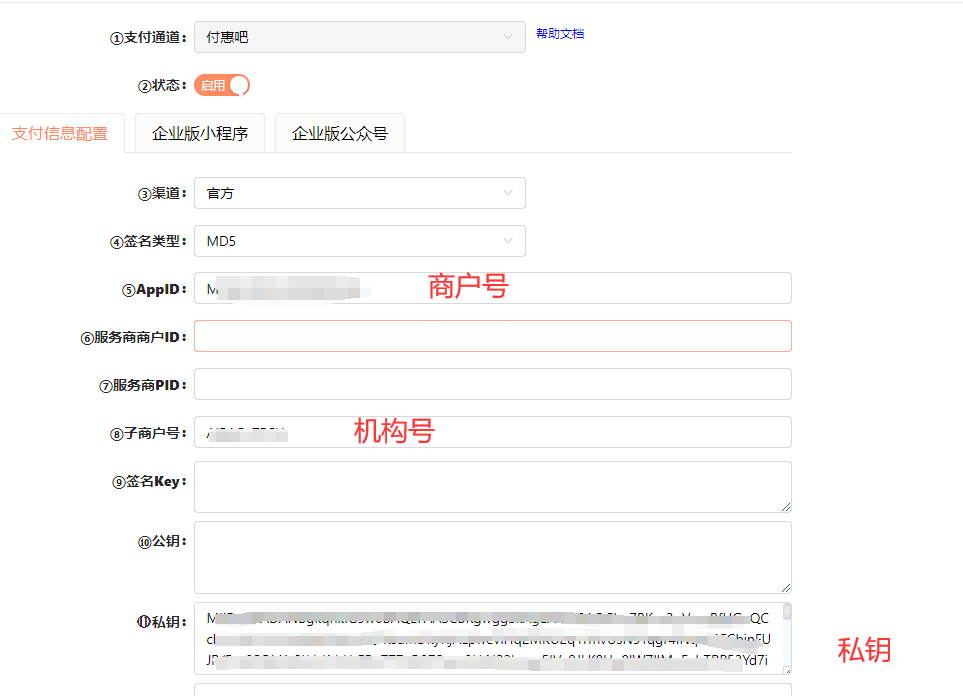Click inside the 签名Key text area
The width and height of the screenshot is (963, 696).
point(492,486)
